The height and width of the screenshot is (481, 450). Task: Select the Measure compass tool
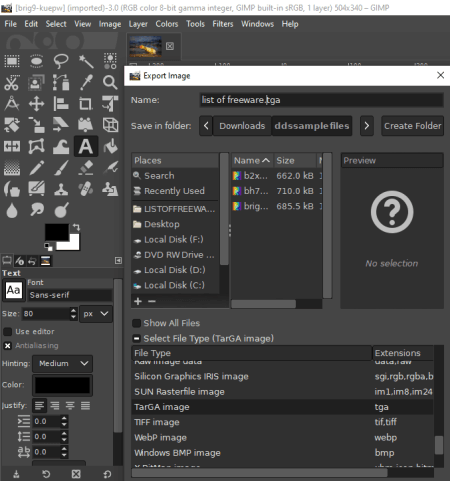(x=12, y=104)
